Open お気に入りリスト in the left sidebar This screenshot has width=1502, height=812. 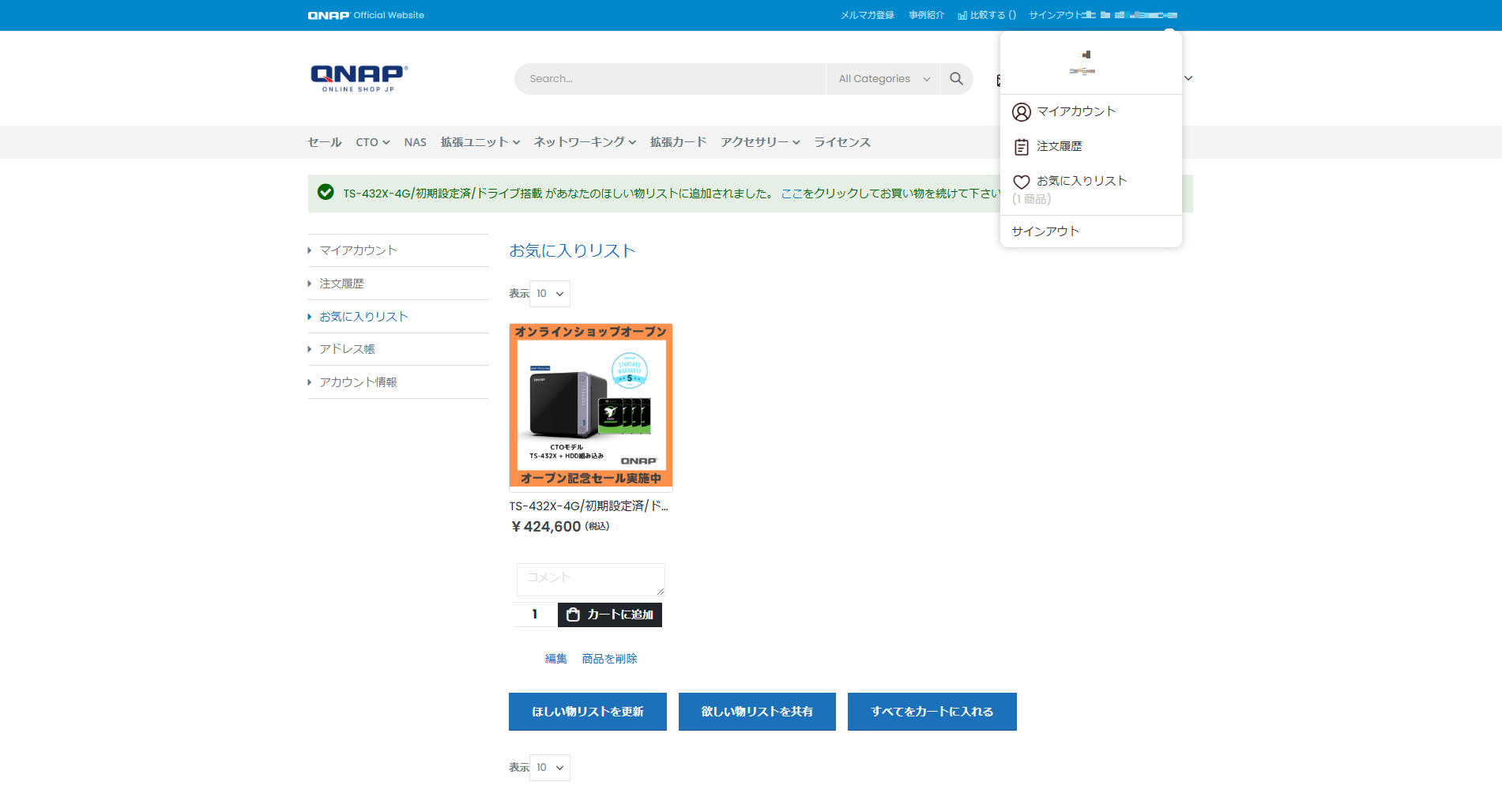pos(363,317)
